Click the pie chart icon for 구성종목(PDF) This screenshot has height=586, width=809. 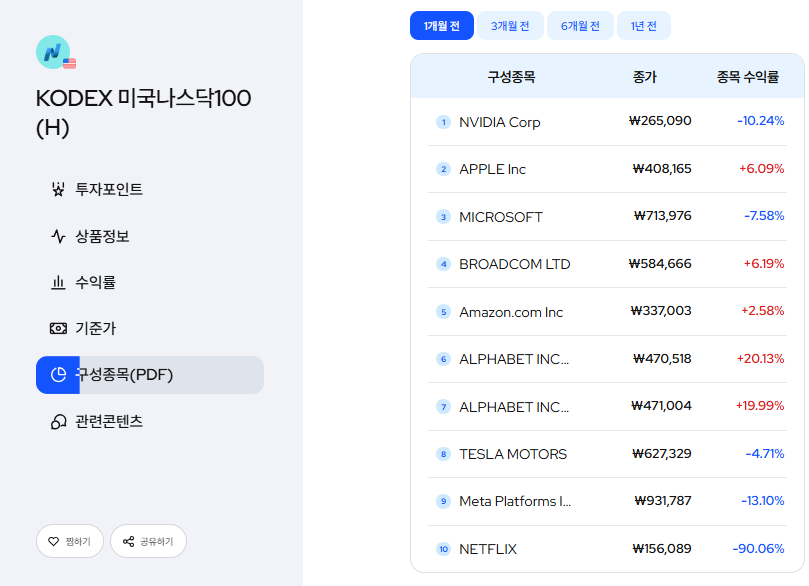58,375
